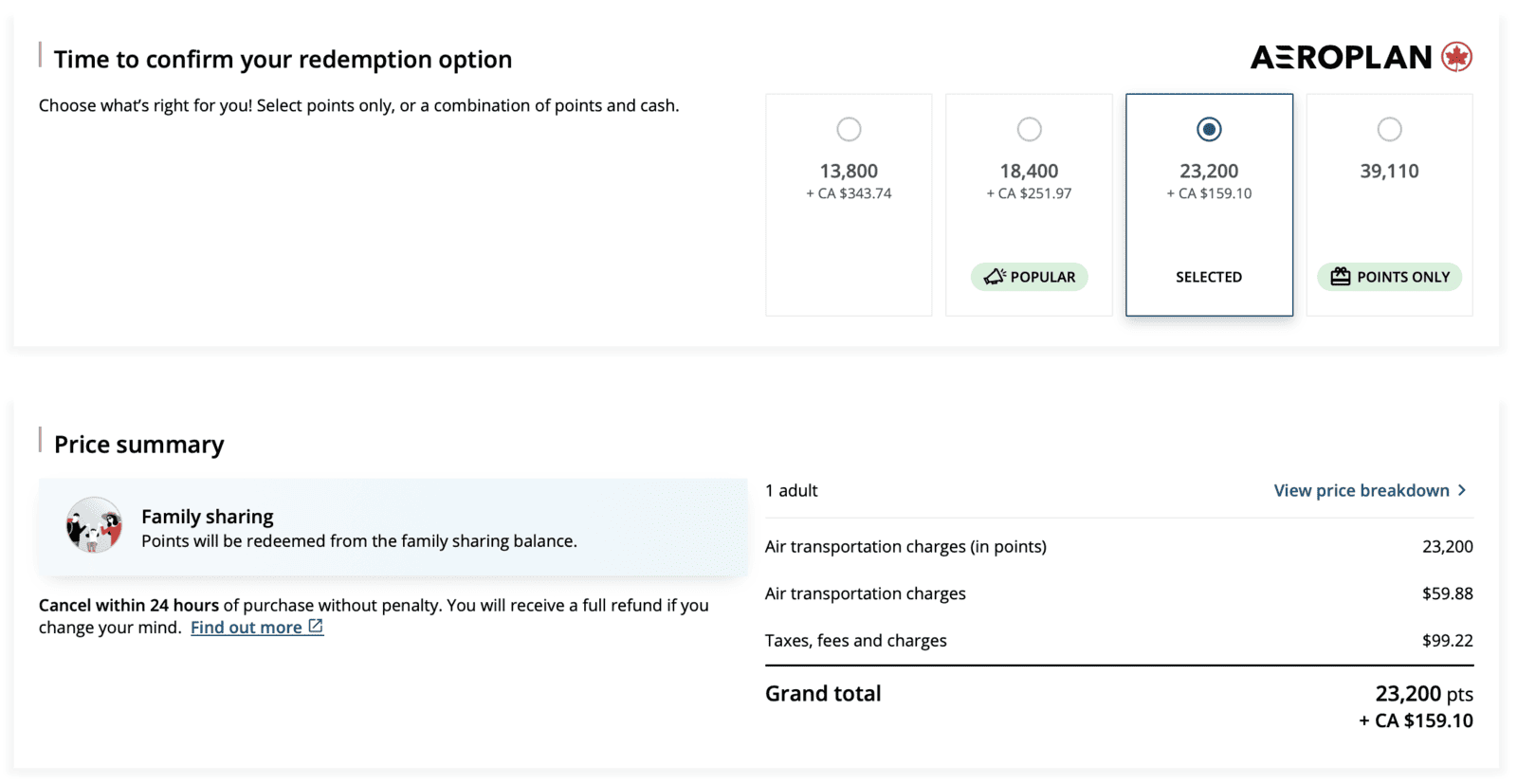
Task: Select the 13,800 points radio option
Action: pyautogui.click(x=849, y=129)
